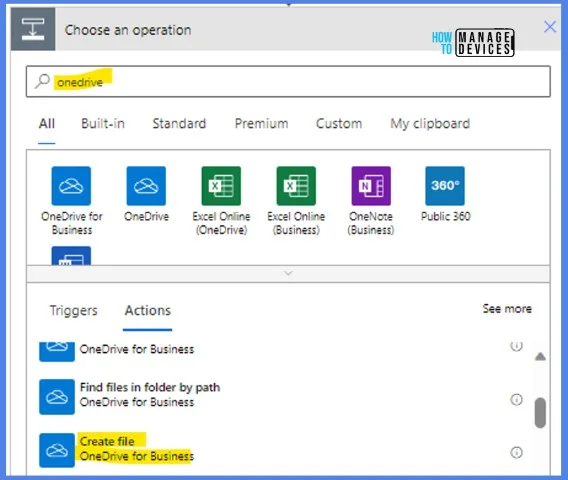Click the See more link
The width and height of the screenshot is (568, 480).
507,309
